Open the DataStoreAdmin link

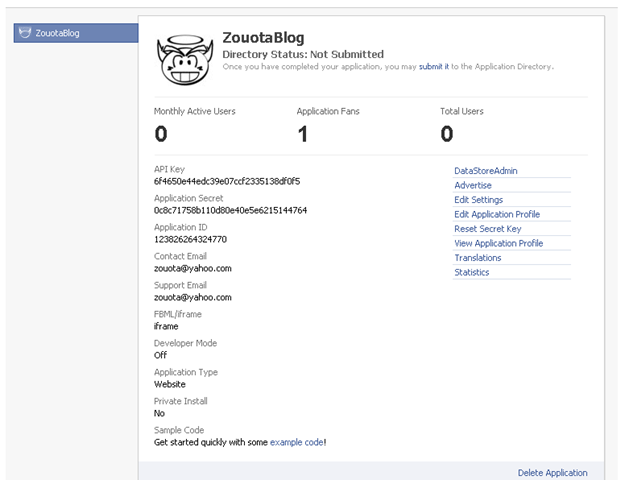tap(485, 171)
